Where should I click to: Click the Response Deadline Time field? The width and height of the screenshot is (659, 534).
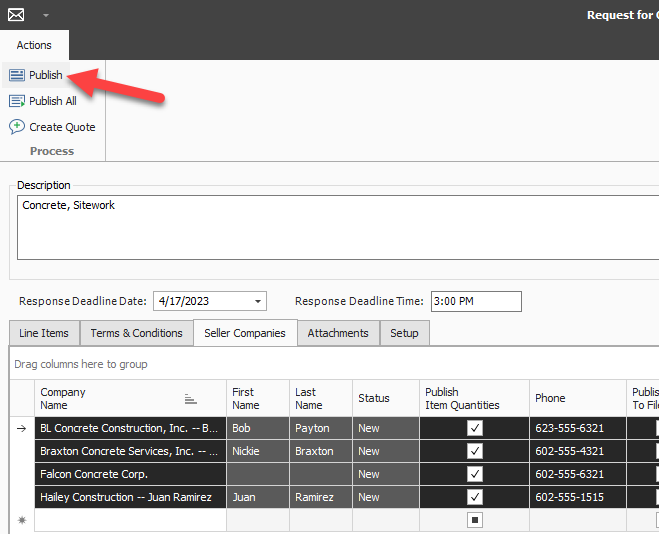click(x=475, y=302)
